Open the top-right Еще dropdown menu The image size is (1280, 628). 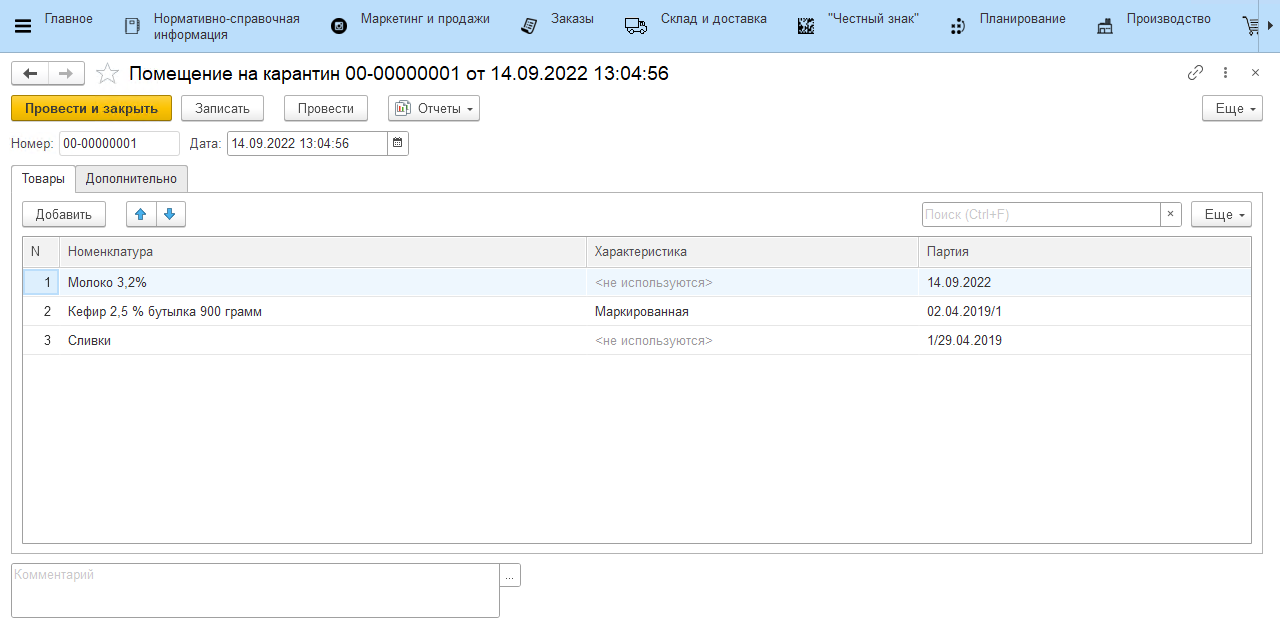(1232, 108)
